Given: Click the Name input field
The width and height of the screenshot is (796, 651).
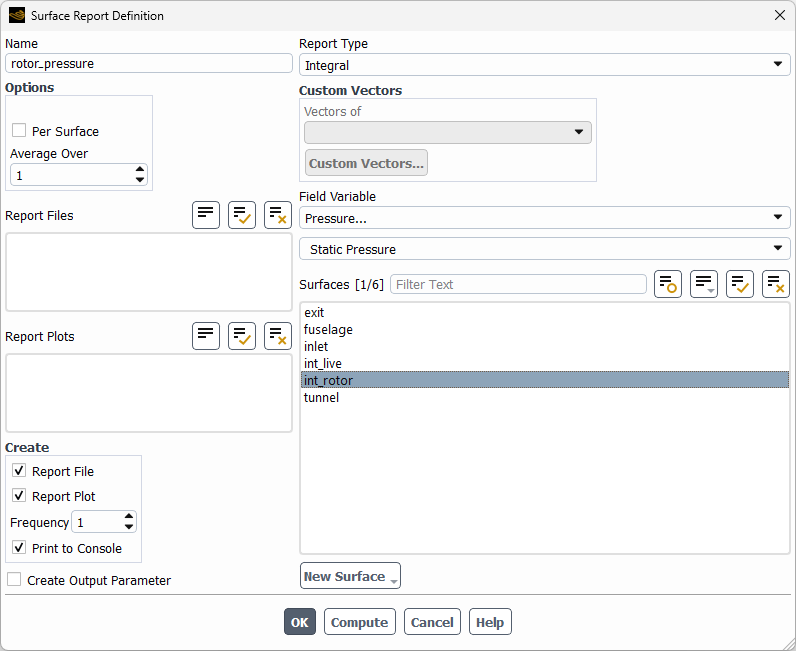Looking at the screenshot, I should click(x=149, y=63).
